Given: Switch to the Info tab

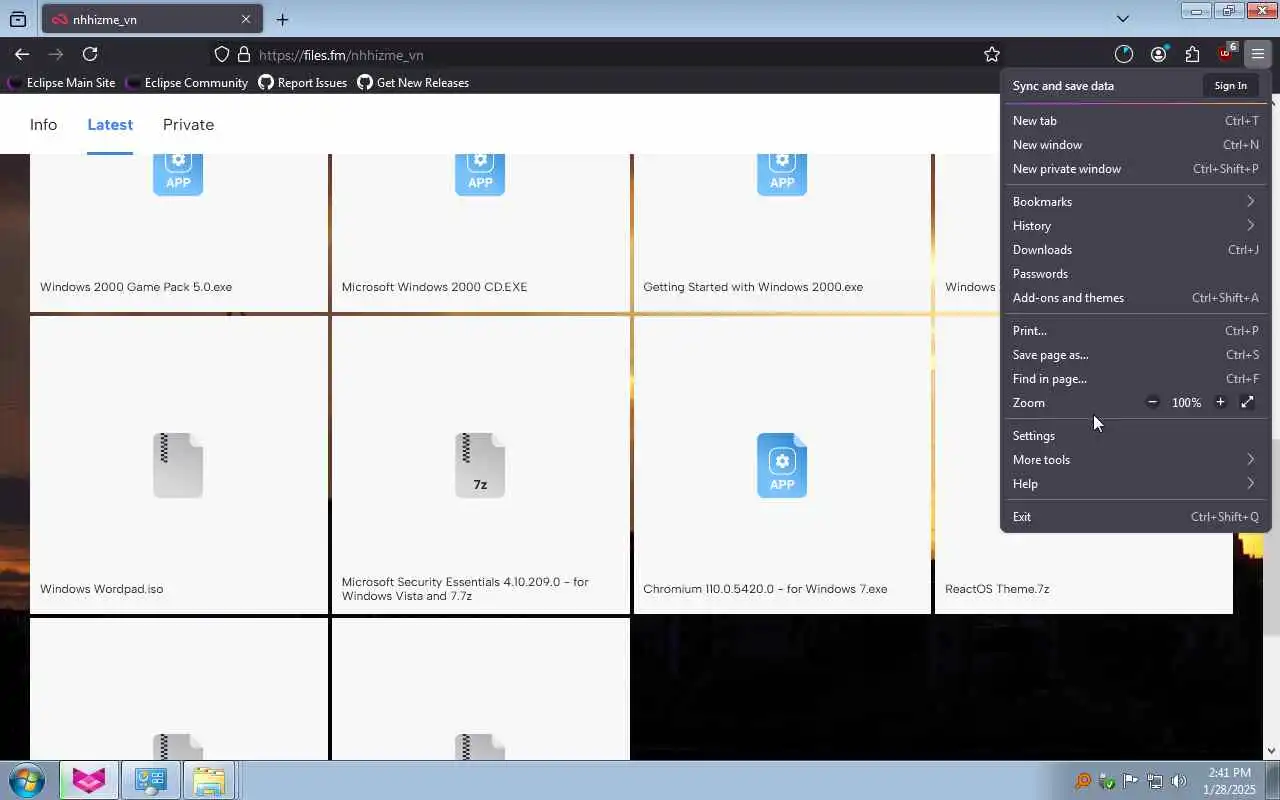Looking at the screenshot, I should 43,124.
